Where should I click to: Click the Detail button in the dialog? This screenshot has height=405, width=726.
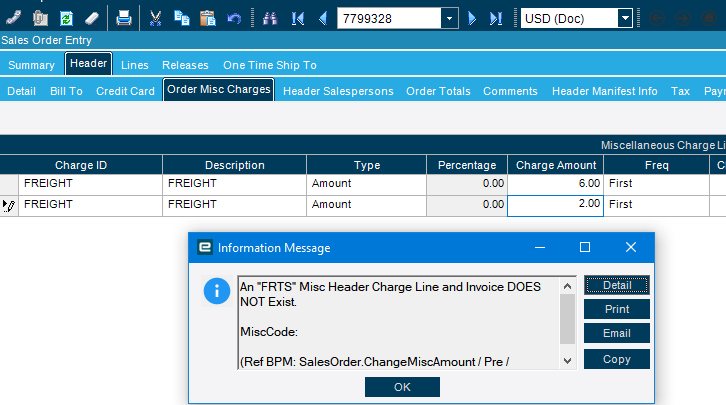coord(617,285)
